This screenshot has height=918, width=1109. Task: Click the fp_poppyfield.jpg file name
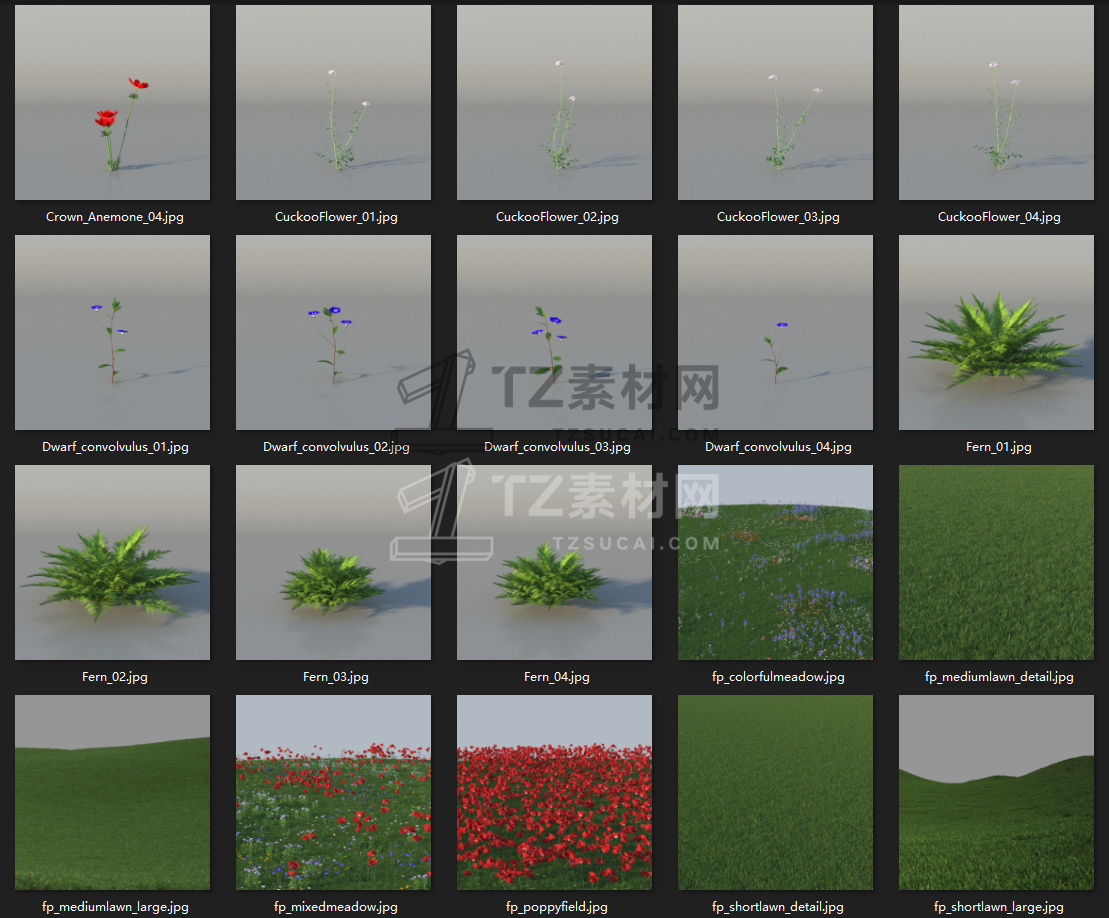(557, 907)
